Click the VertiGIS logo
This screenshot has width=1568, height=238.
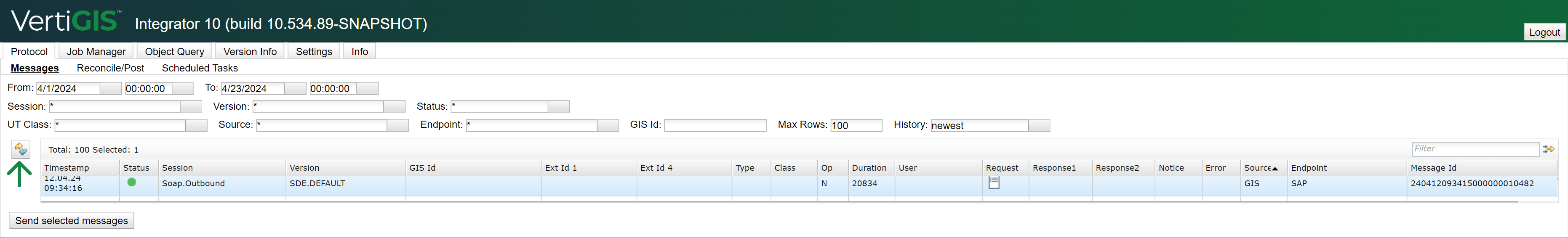click(67, 21)
